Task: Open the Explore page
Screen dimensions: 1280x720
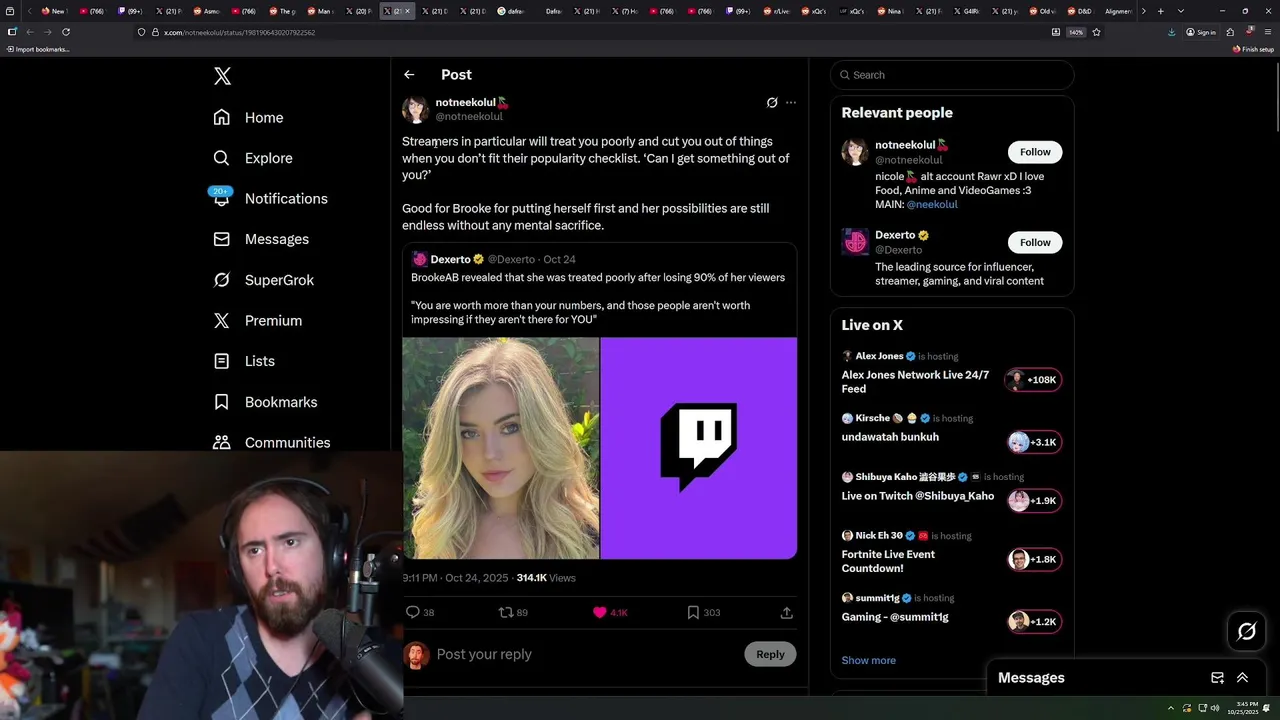Action: (252, 158)
